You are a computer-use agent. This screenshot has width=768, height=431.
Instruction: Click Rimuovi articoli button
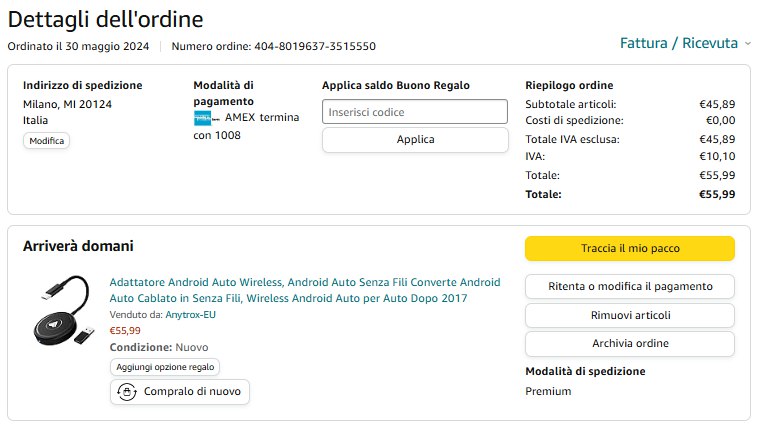pos(629,315)
